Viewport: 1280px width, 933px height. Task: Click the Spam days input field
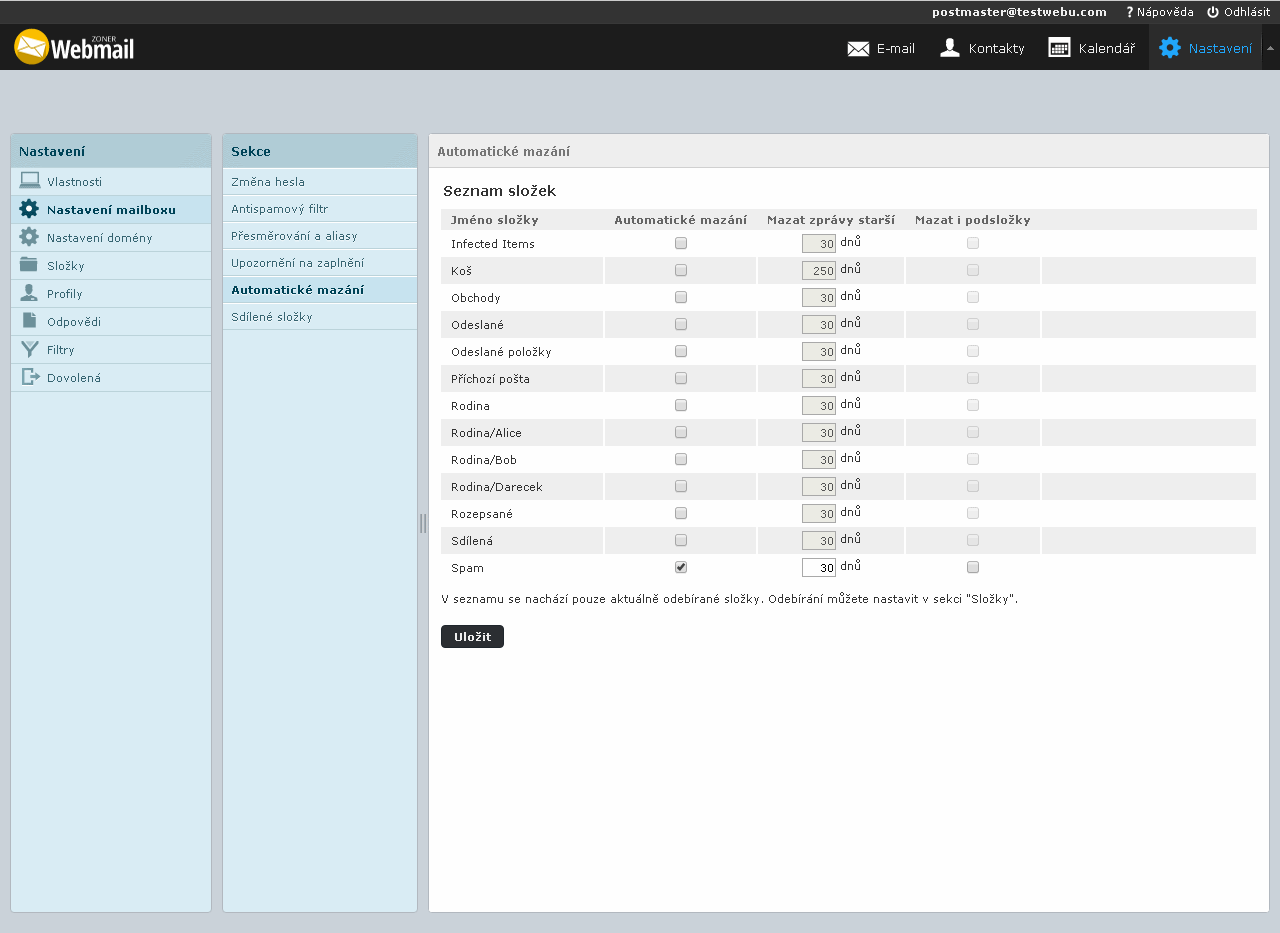[818, 567]
